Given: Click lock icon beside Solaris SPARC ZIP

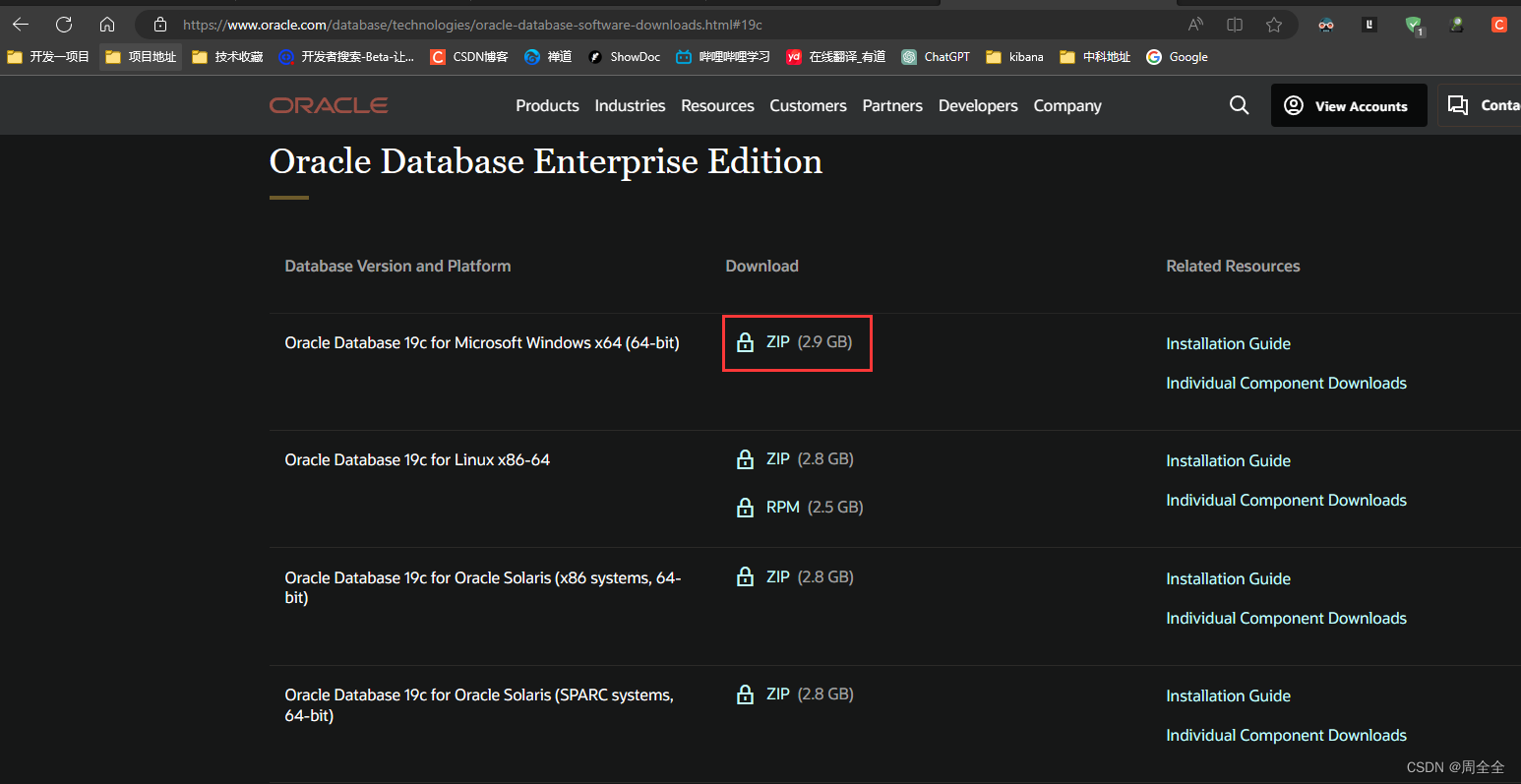Looking at the screenshot, I should pyautogui.click(x=746, y=694).
